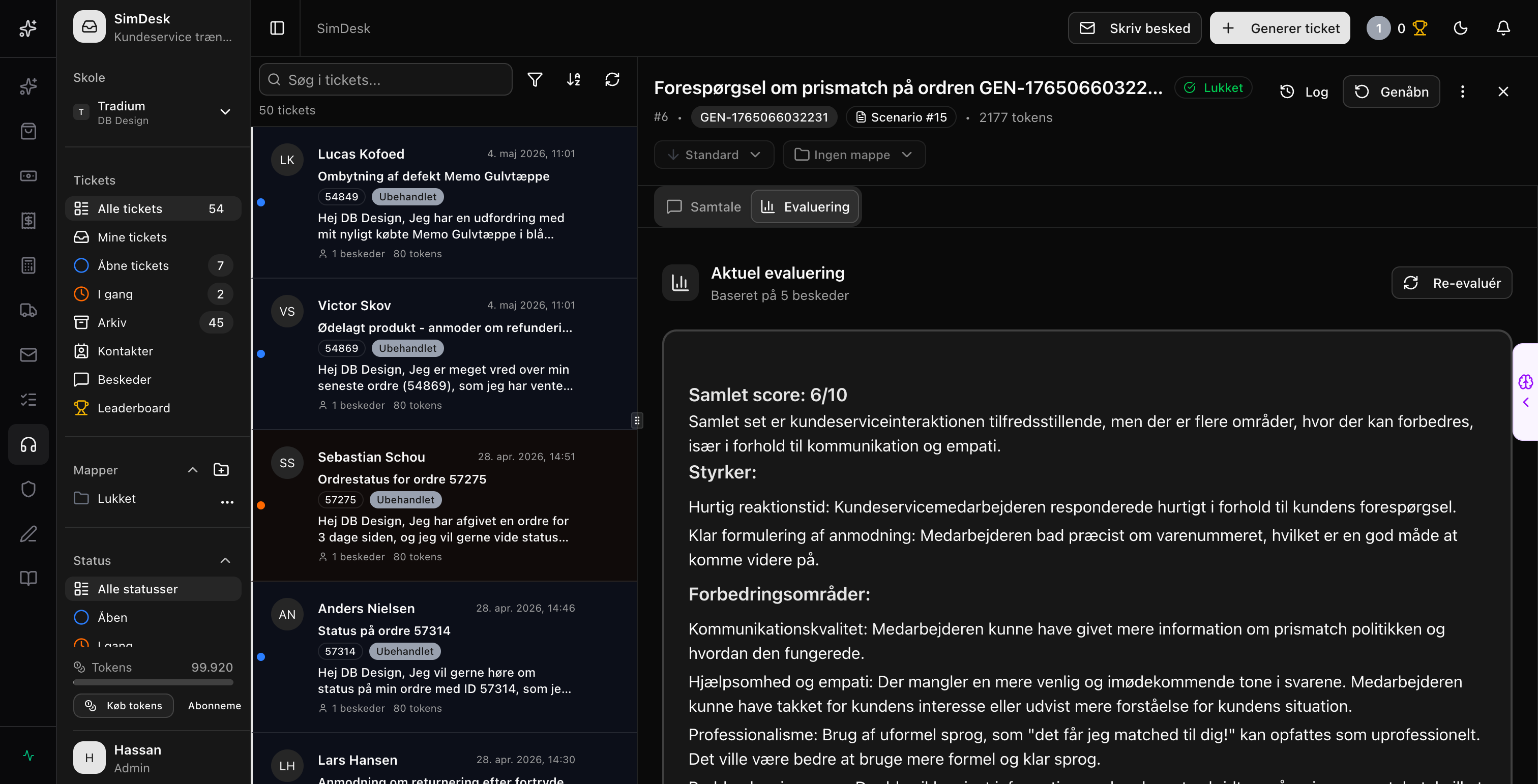The width and height of the screenshot is (1538, 784).
Task: Open the open-book icon in the left rail
Action: point(28,579)
